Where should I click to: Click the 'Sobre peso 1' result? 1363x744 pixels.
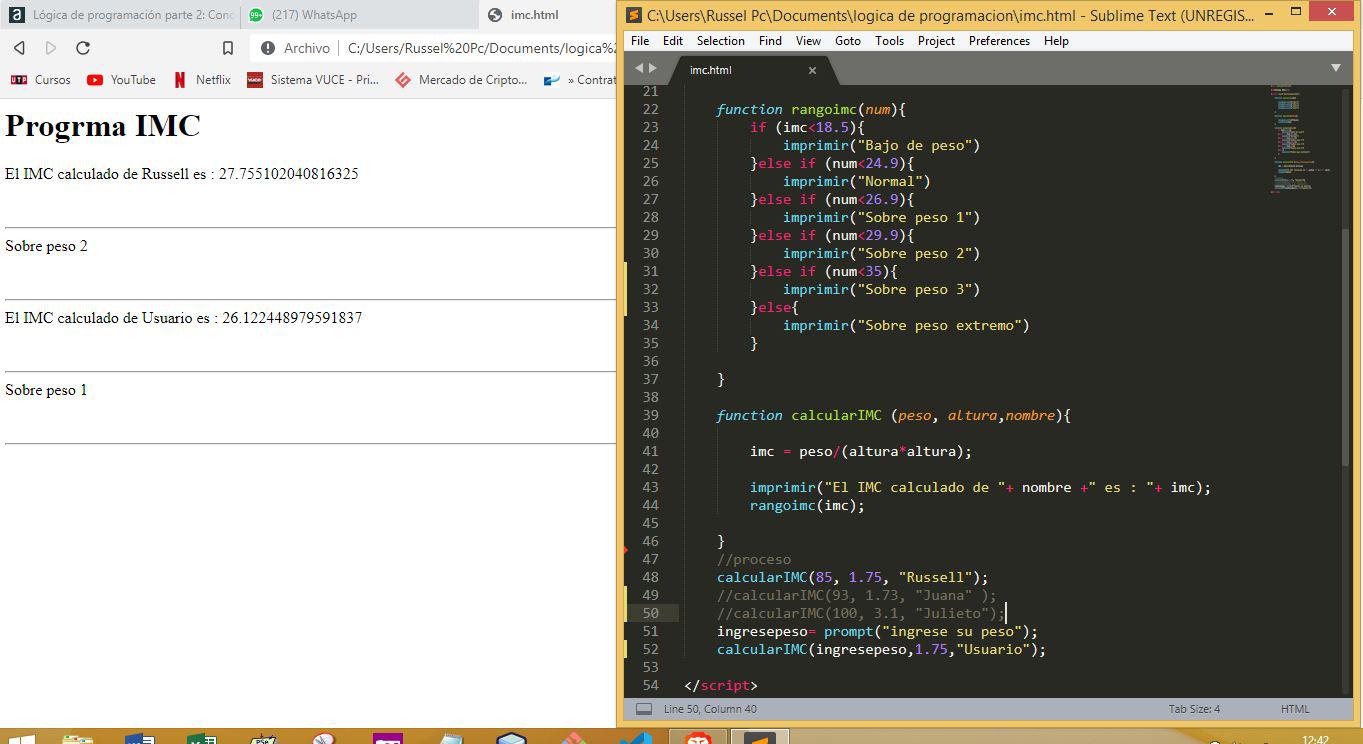pyautogui.click(x=46, y=390)
